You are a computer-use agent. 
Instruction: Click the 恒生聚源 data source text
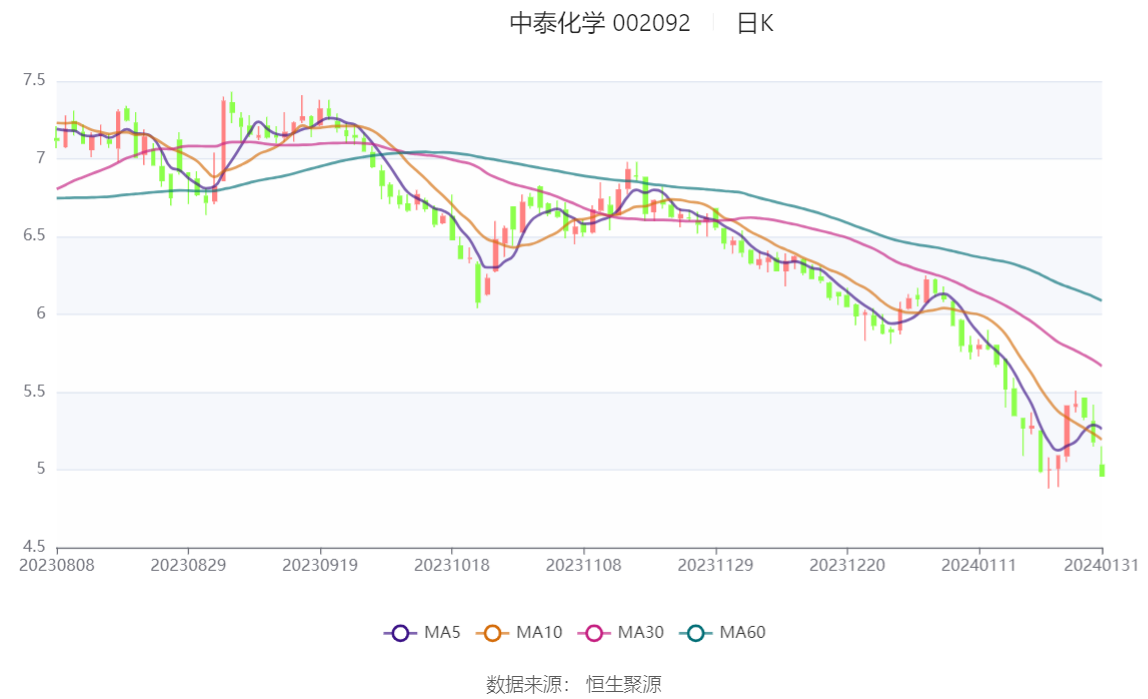click(624, 684)
